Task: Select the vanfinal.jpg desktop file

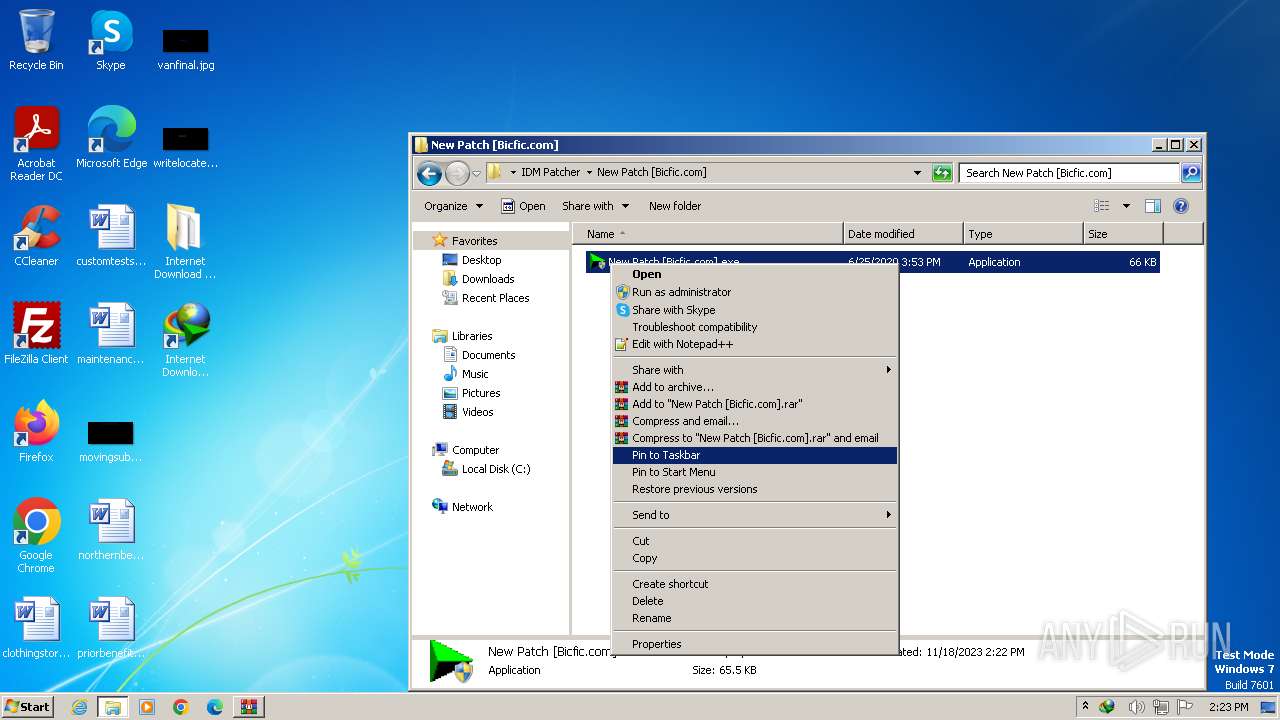Action: click(x=185, y=48)
